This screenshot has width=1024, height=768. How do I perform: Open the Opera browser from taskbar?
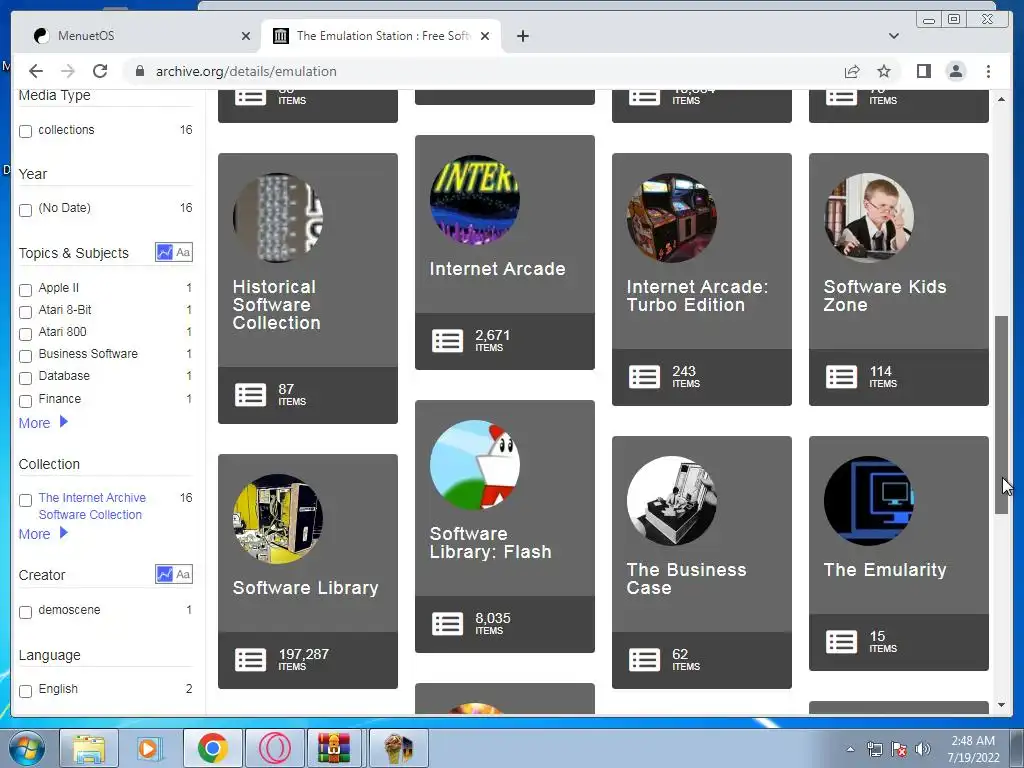click(275, 748)
